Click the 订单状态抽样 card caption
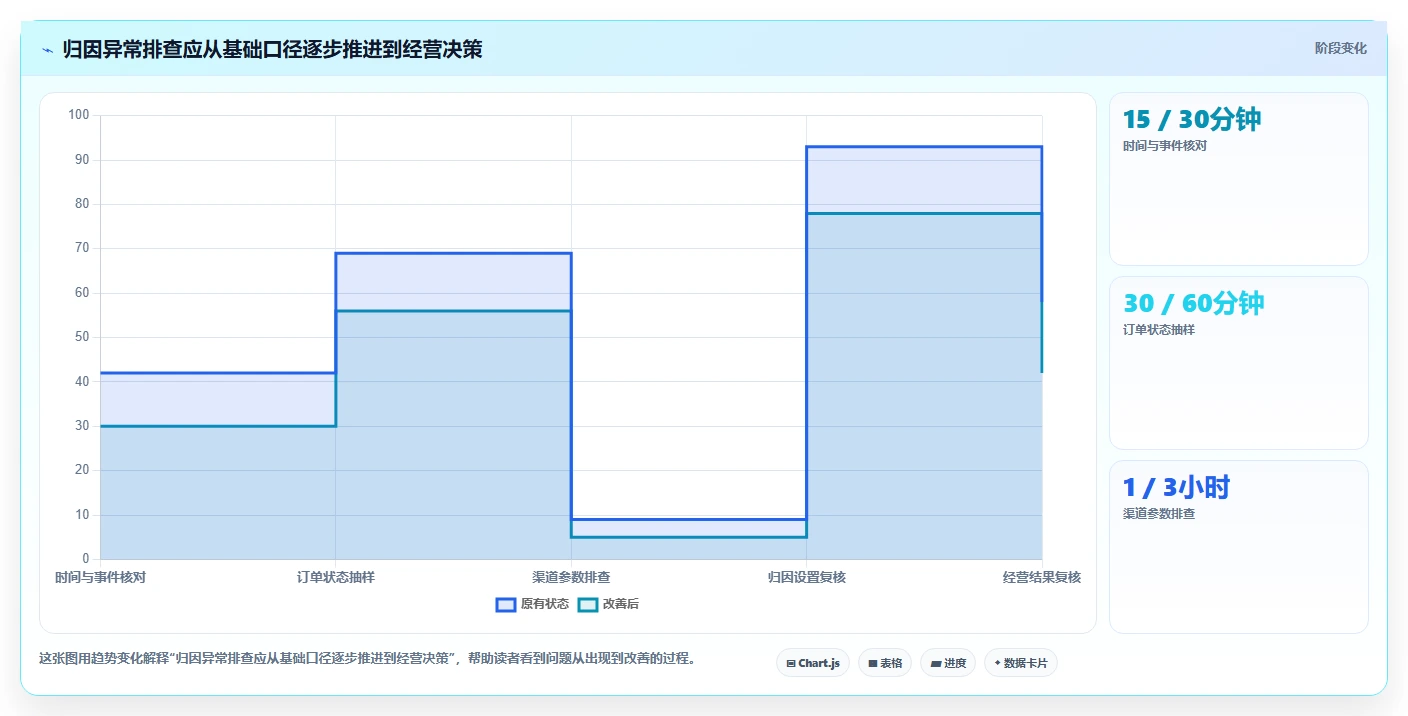Screen dimensions: 1408x716 click(x=1159, y=330)
